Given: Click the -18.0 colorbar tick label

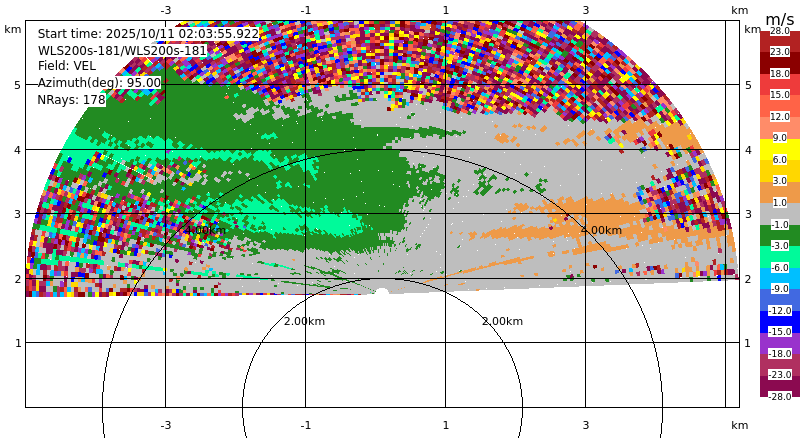Looking at the screenshot, I should [x=780, y=354].
